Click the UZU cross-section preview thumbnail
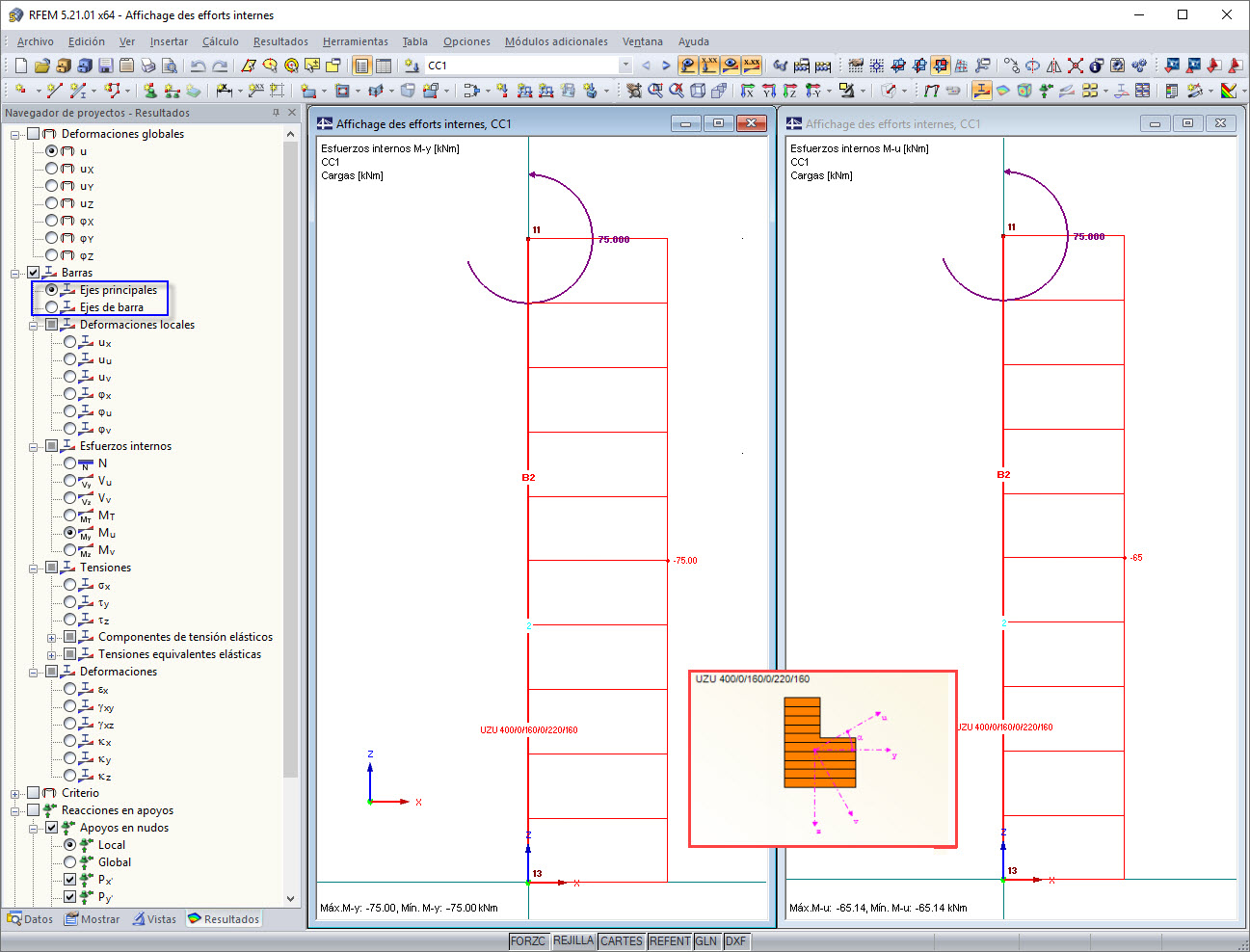This screenshot has height=952, width=1250. (x=823, y=759)
